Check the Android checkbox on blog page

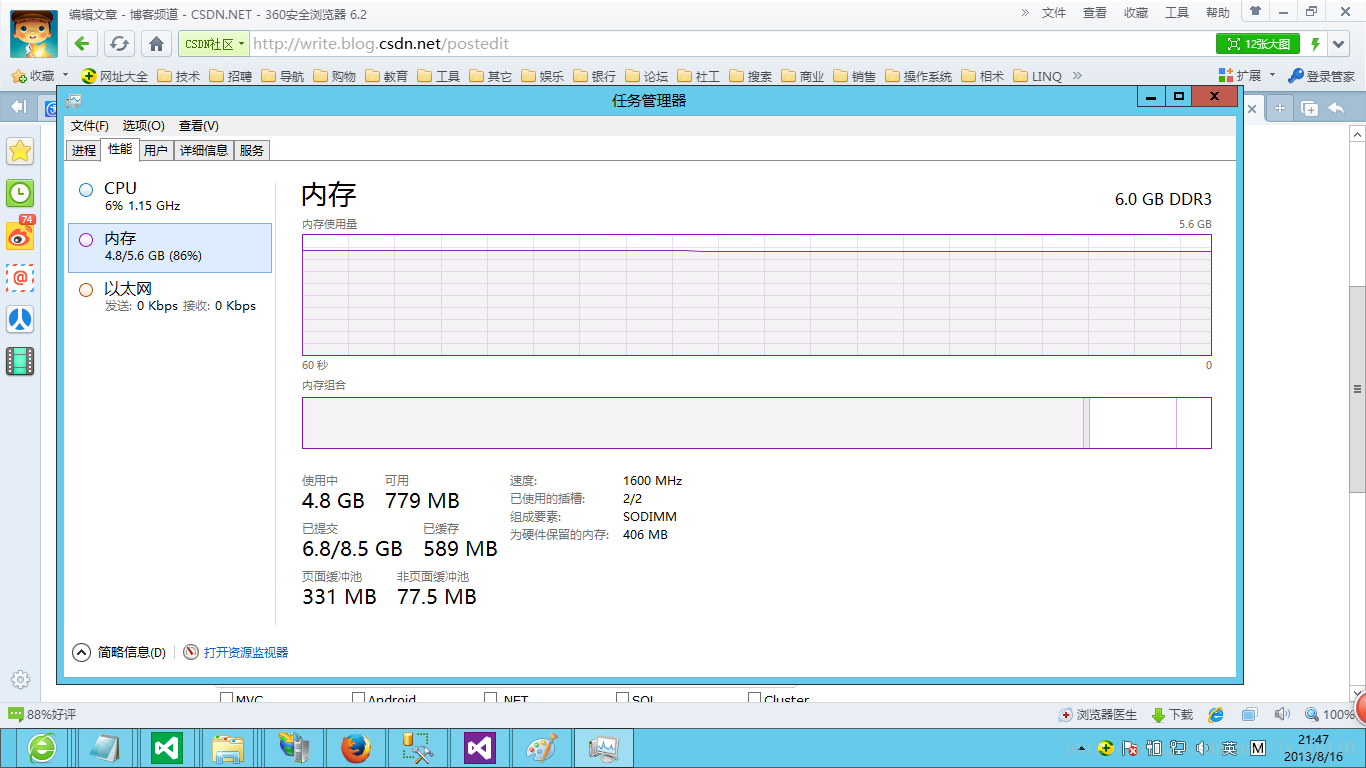(358, 699)
